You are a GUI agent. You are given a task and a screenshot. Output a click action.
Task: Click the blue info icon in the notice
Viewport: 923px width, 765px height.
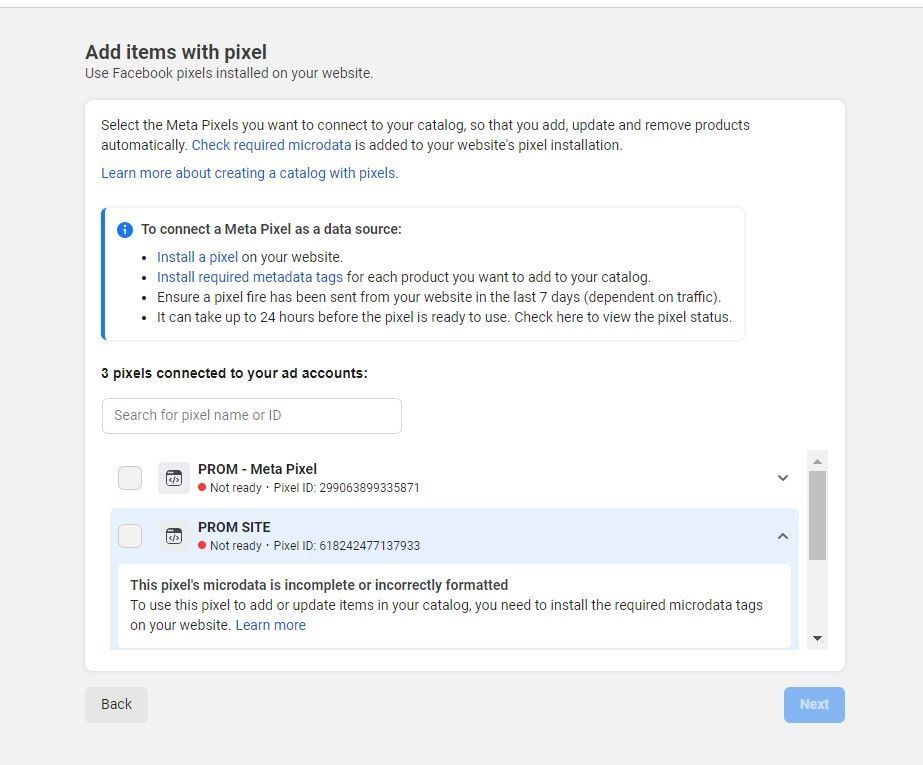(x=125, y=230)
